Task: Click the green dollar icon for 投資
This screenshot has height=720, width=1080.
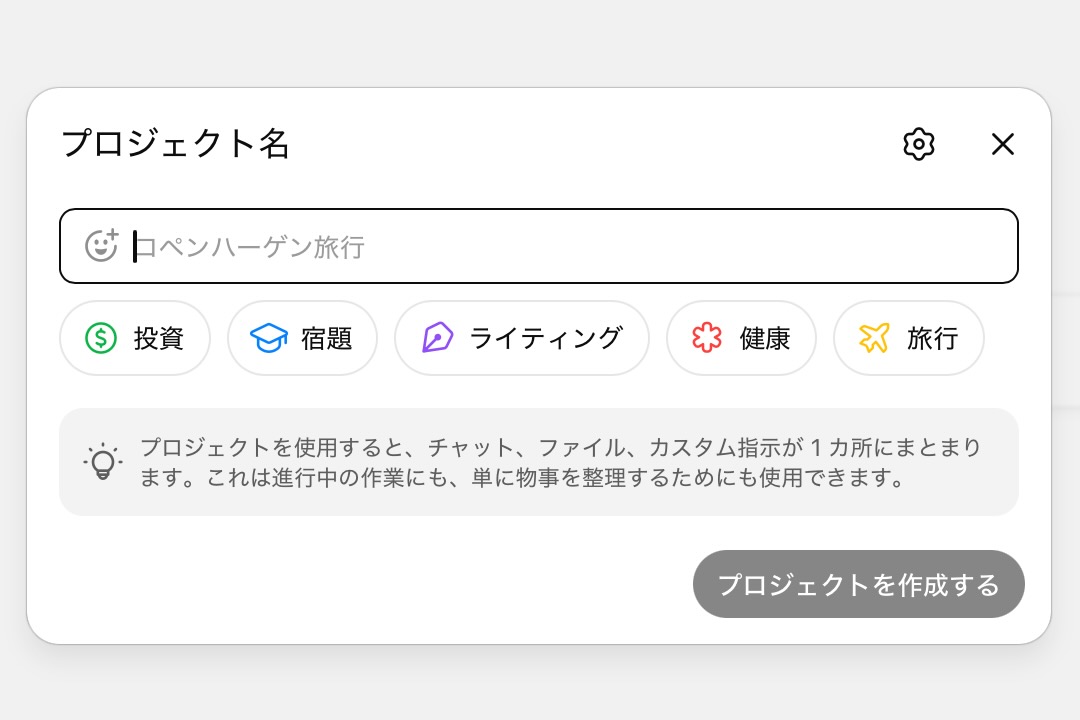Action: point(100,338)
